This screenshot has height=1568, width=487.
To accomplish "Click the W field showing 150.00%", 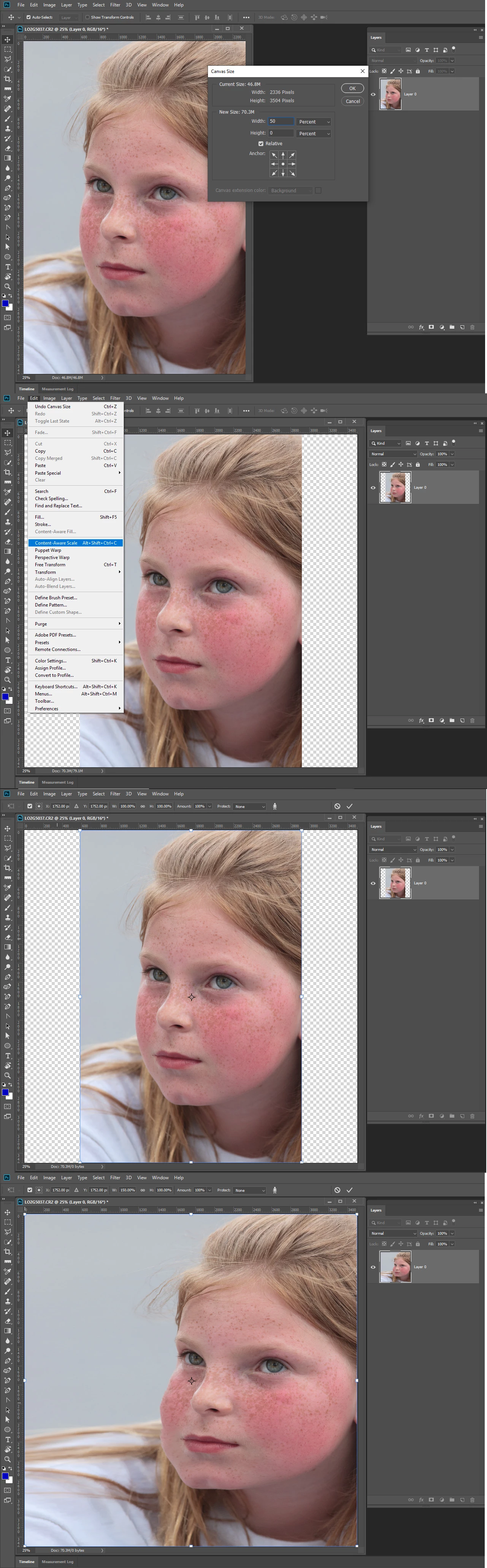I will coord(127,1189).
